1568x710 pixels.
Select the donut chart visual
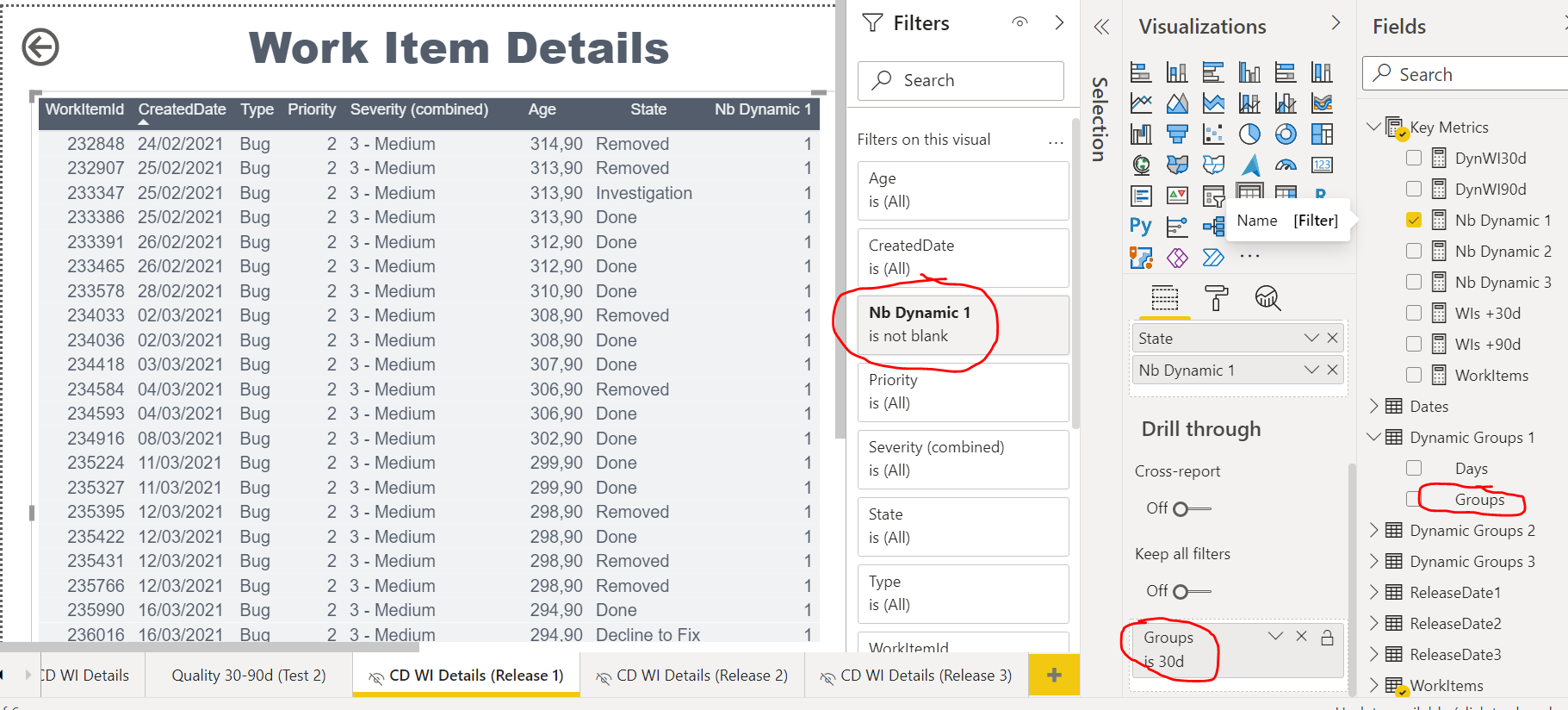coord(1286,134)
